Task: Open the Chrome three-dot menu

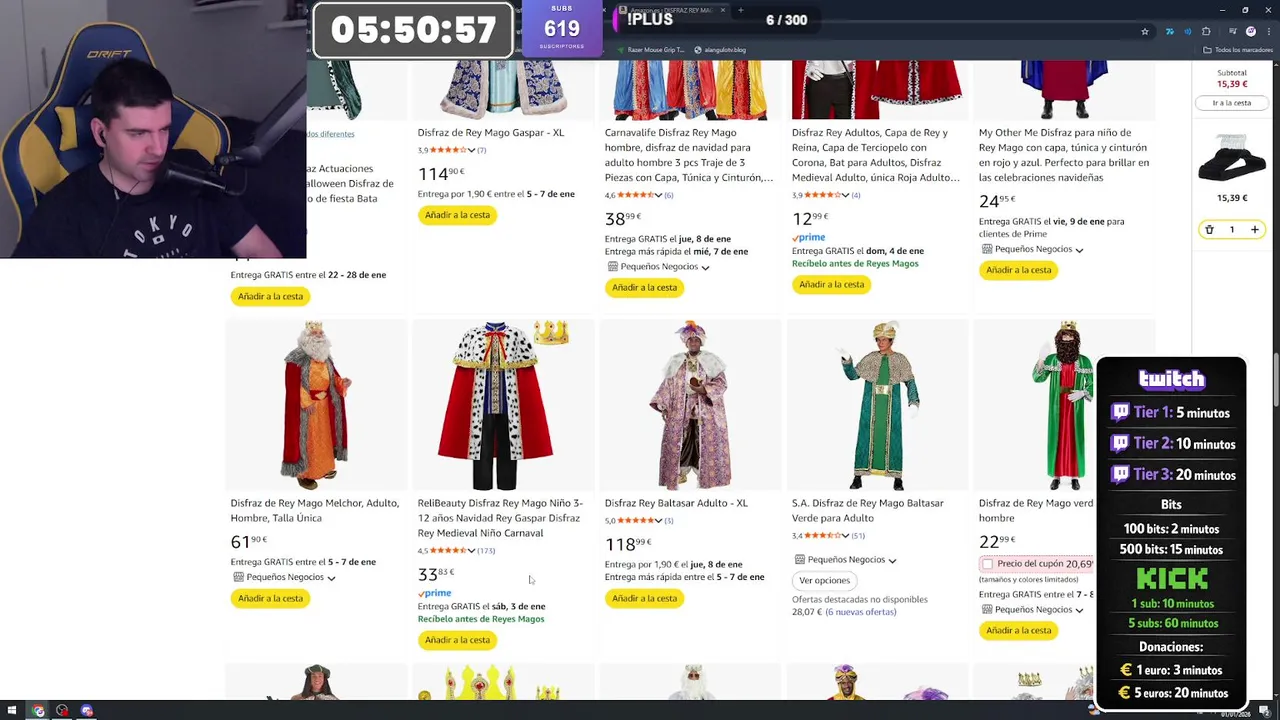Action: tap(1269, 31)
